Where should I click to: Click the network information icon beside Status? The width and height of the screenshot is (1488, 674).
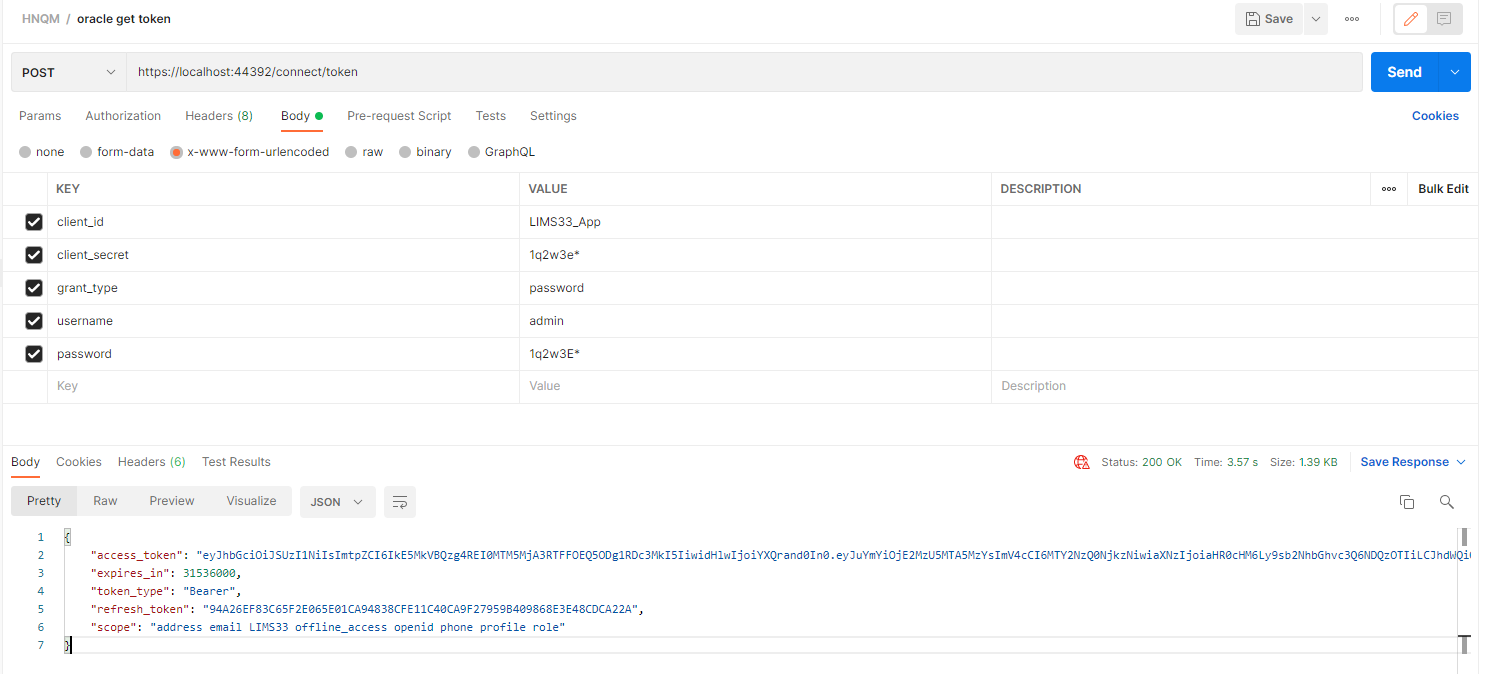pos(1081,462)
